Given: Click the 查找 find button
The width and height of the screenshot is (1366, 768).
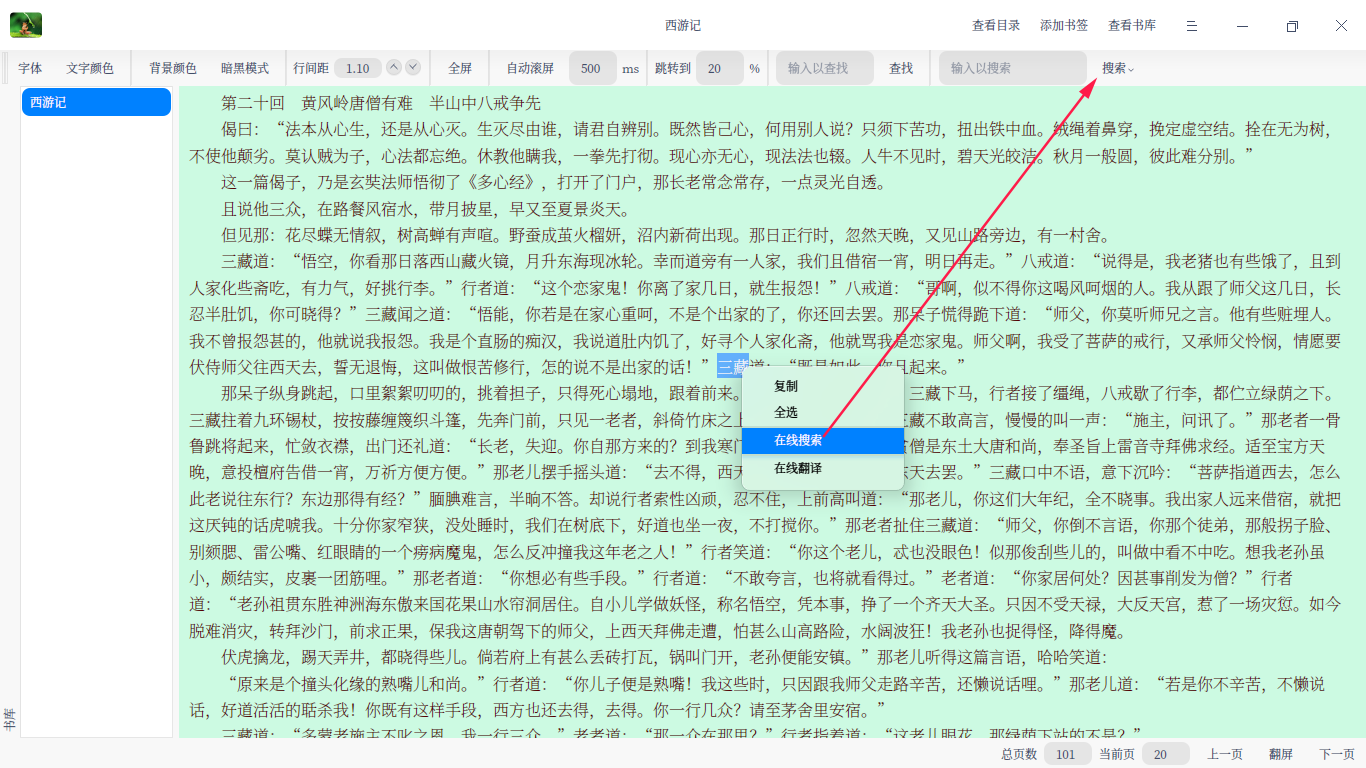Looking at the screenshot, I should point(901,68).
